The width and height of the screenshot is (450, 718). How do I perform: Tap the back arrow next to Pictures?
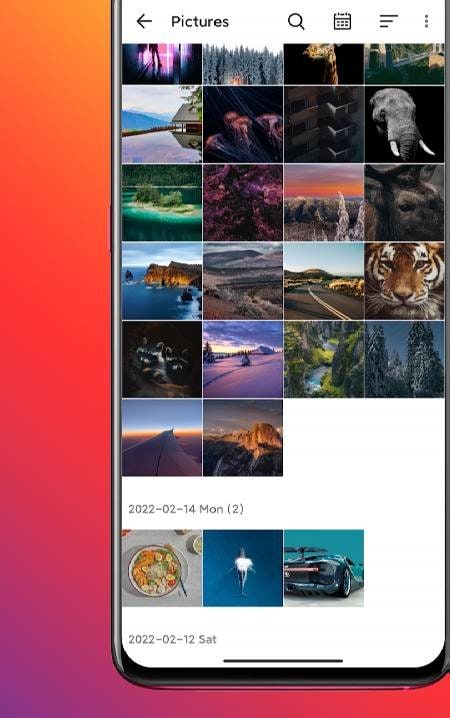(144, 21)
